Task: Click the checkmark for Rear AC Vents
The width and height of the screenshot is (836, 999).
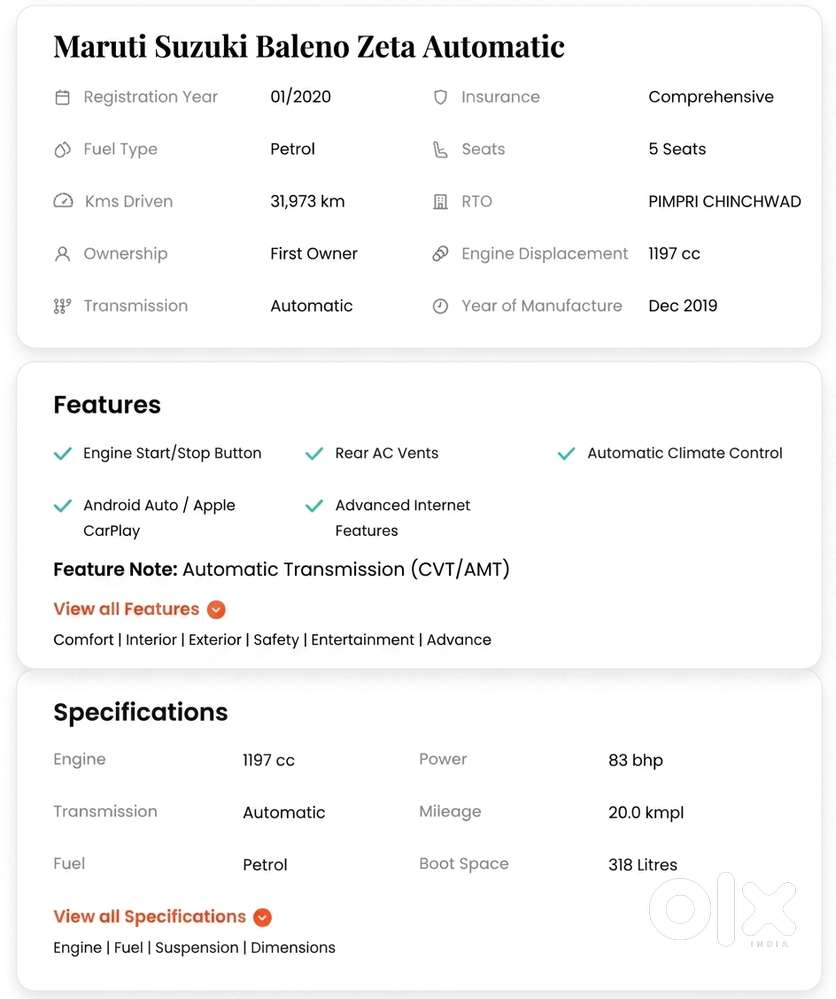Action: pos(314,454)
